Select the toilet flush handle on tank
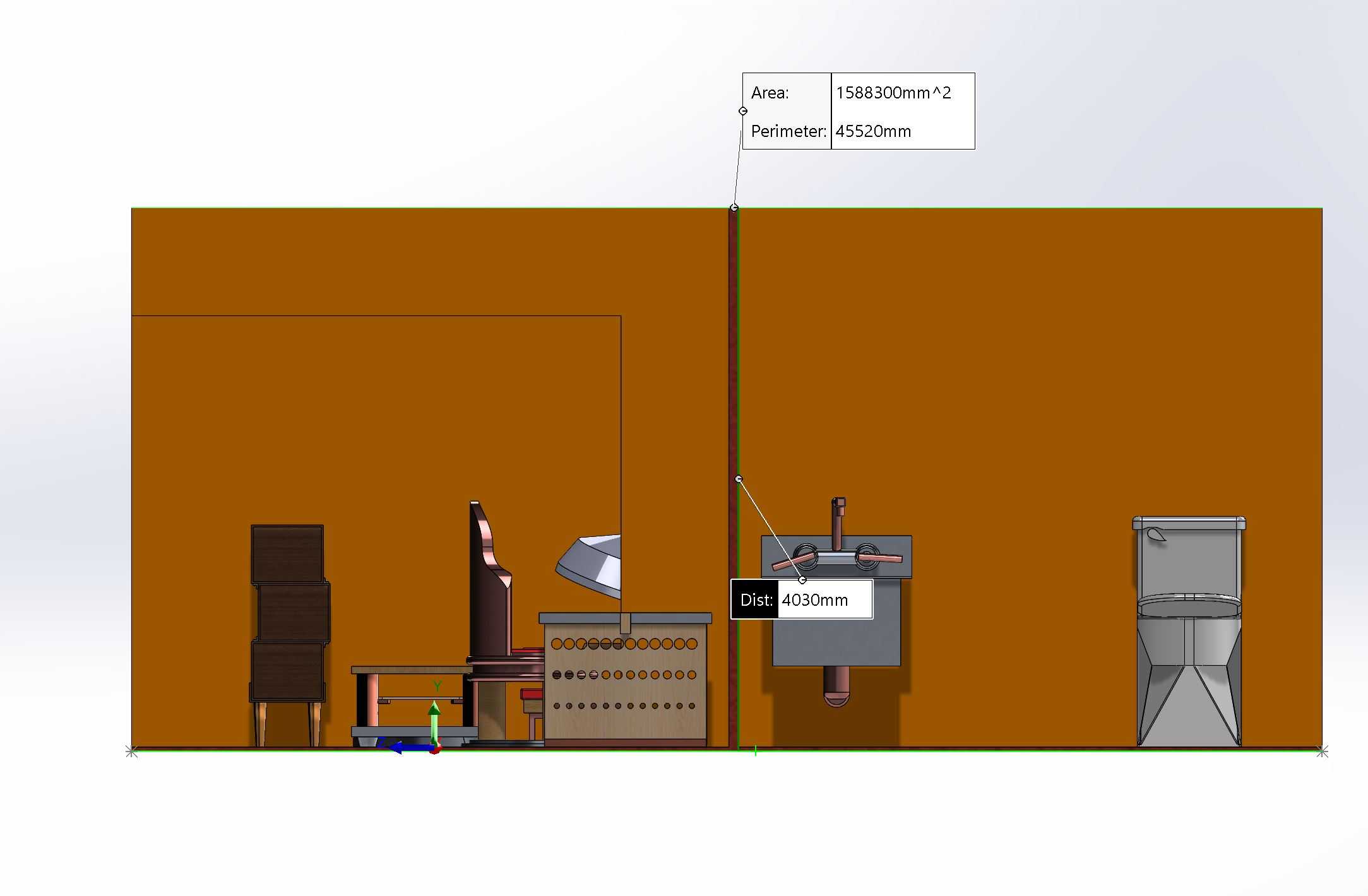The height and width of the screenshot is (896, 1368). [x=1157, y=534]
